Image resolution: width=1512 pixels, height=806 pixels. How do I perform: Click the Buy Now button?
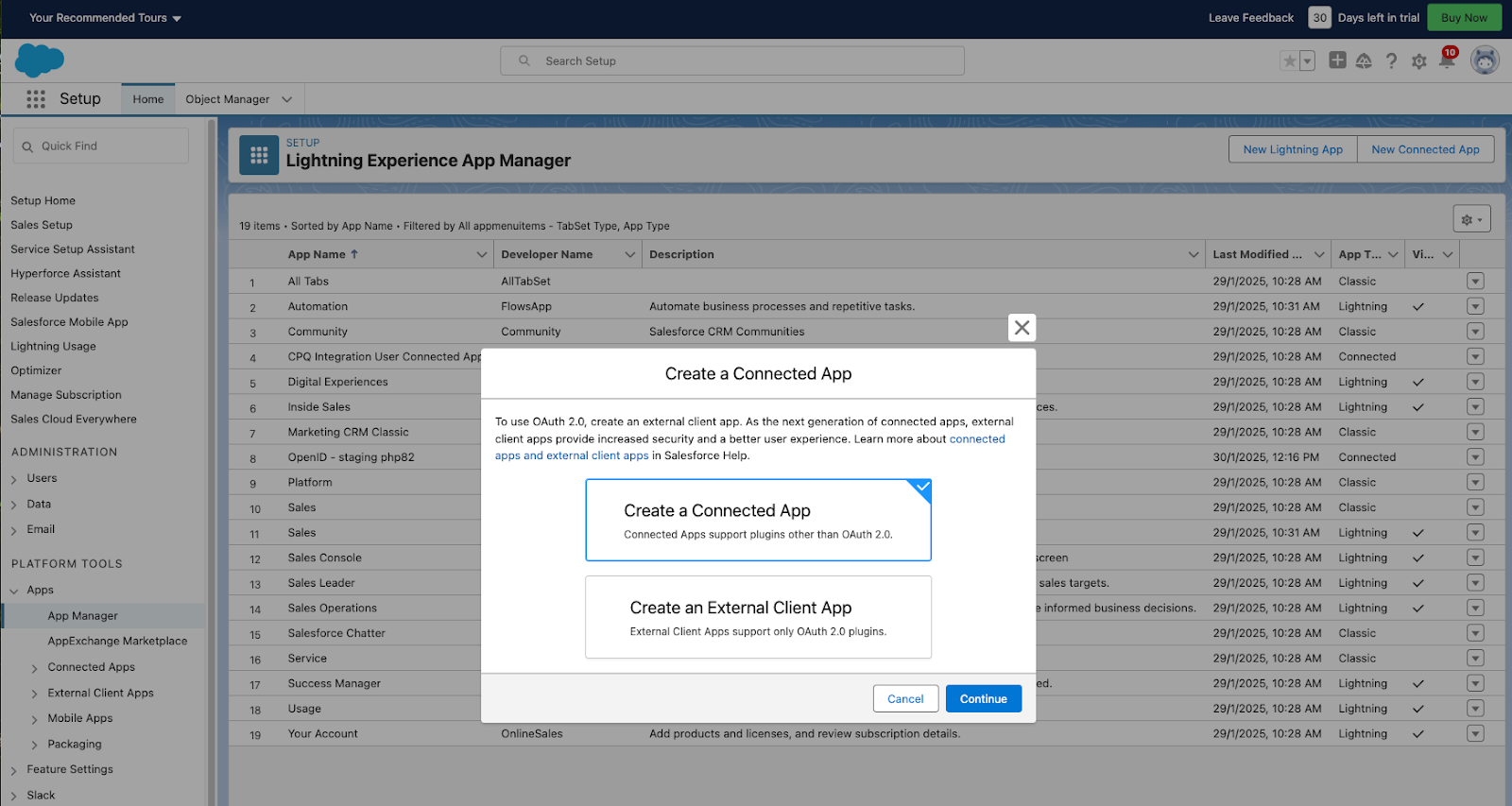[x=1464, y=18]
